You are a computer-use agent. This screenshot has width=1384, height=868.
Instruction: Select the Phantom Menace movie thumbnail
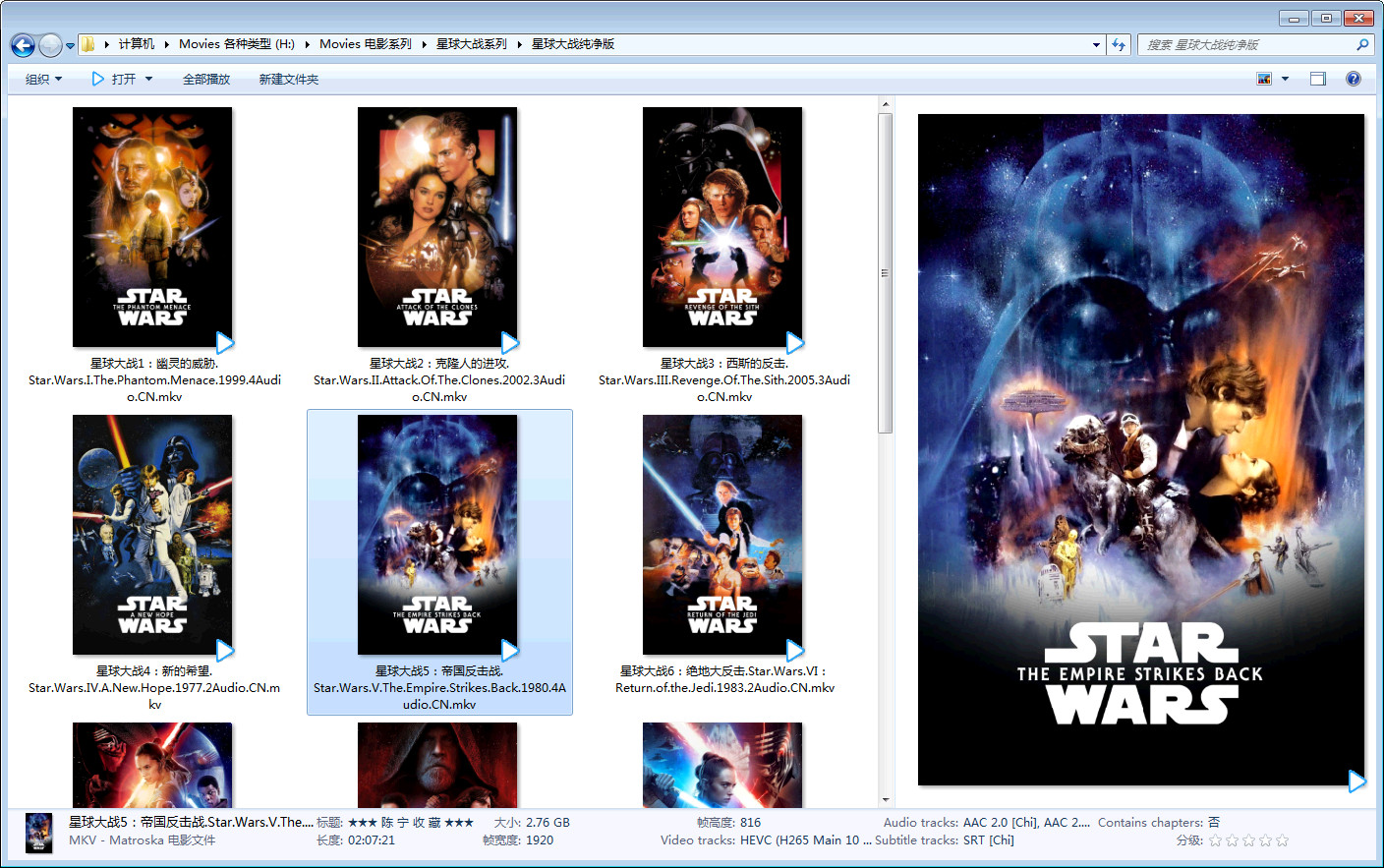pos(152,227)
